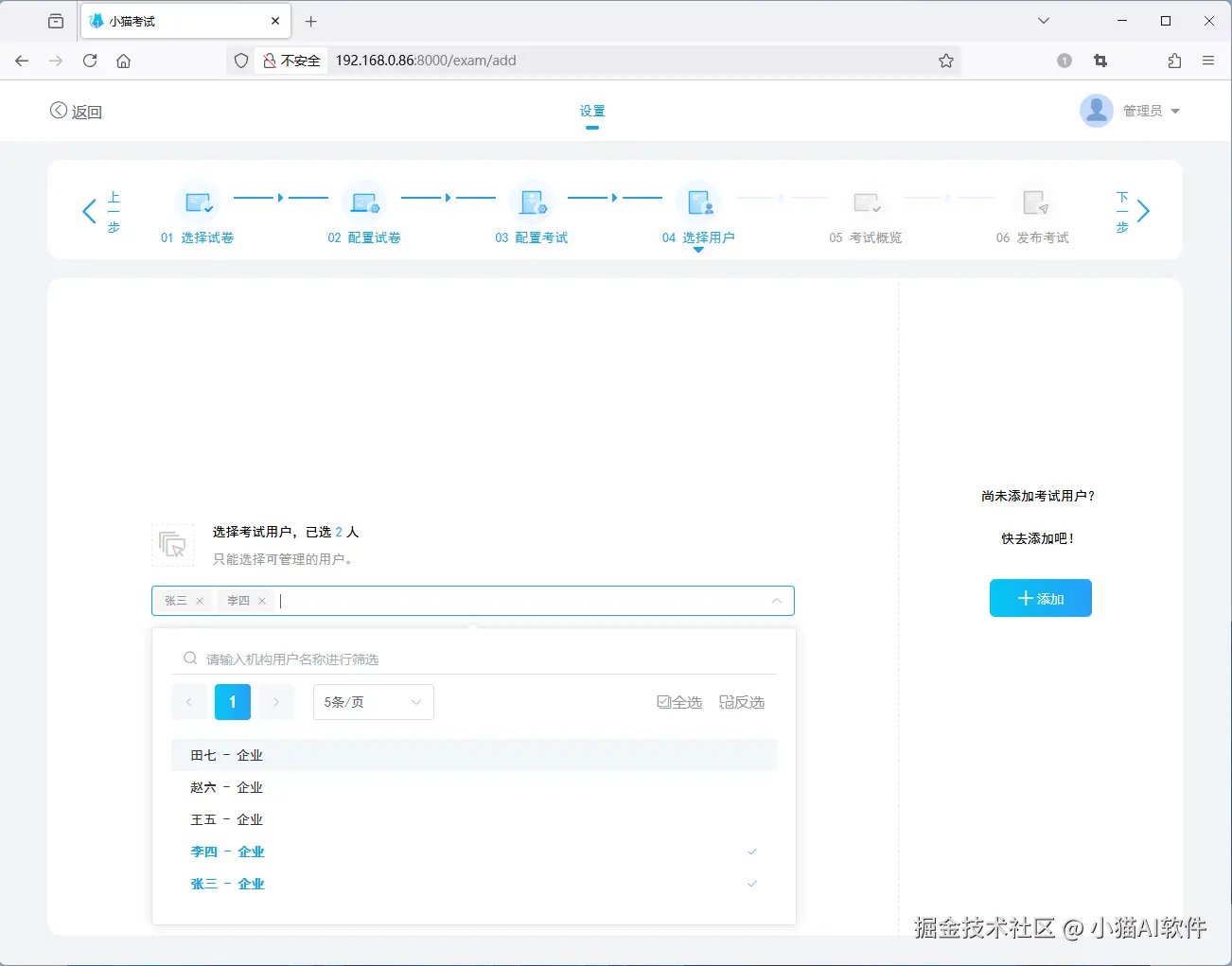Click the 06 发布考试 step icon
Image resolution: width=1232 pixels, height=966 pixels.
click(x=1034, y=202)
